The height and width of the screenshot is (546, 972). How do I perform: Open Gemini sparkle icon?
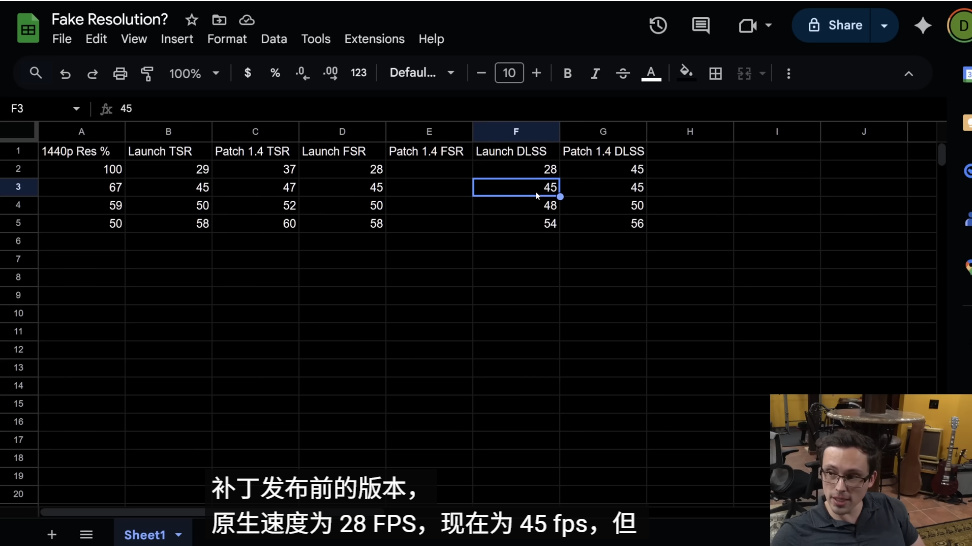tap(922, 25)
